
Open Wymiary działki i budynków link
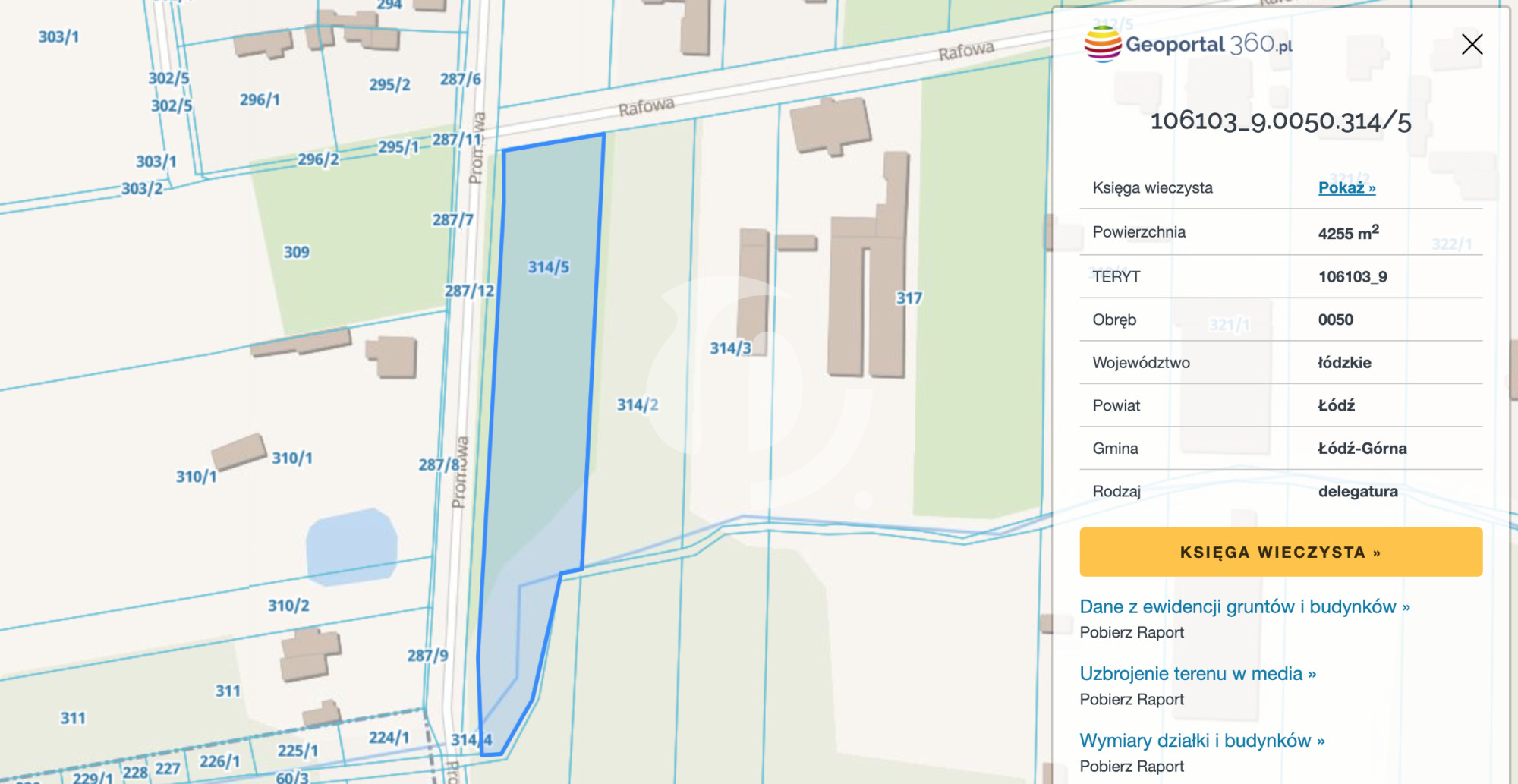[1201, 740]
